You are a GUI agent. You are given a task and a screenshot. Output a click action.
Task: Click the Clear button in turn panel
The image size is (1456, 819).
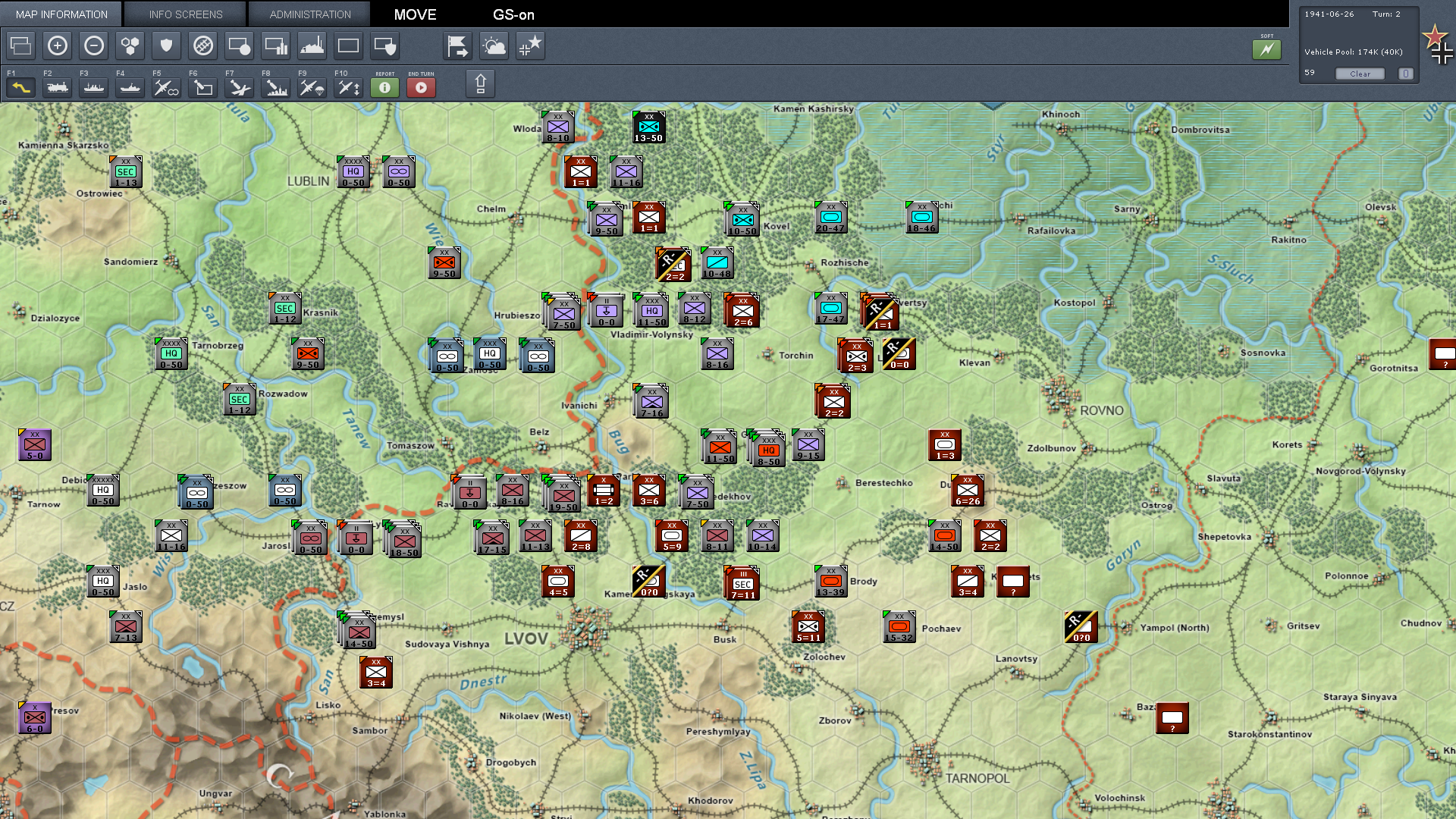pos(1360,74)
